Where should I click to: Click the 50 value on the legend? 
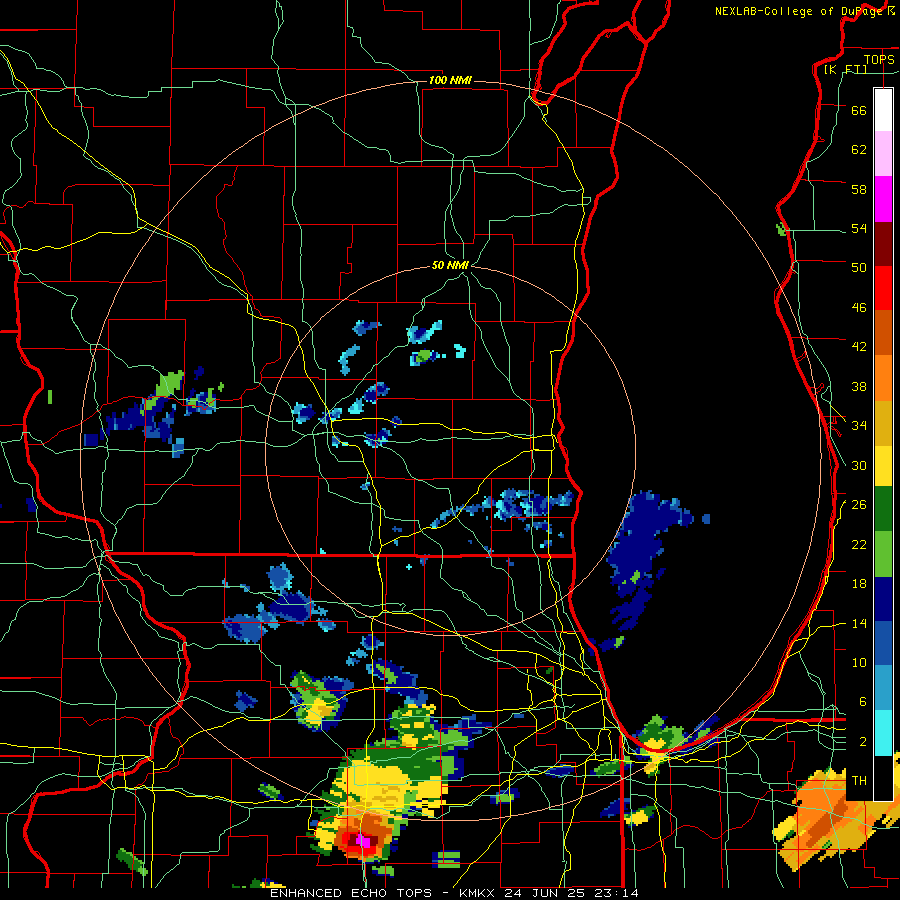tap(859, 268)
